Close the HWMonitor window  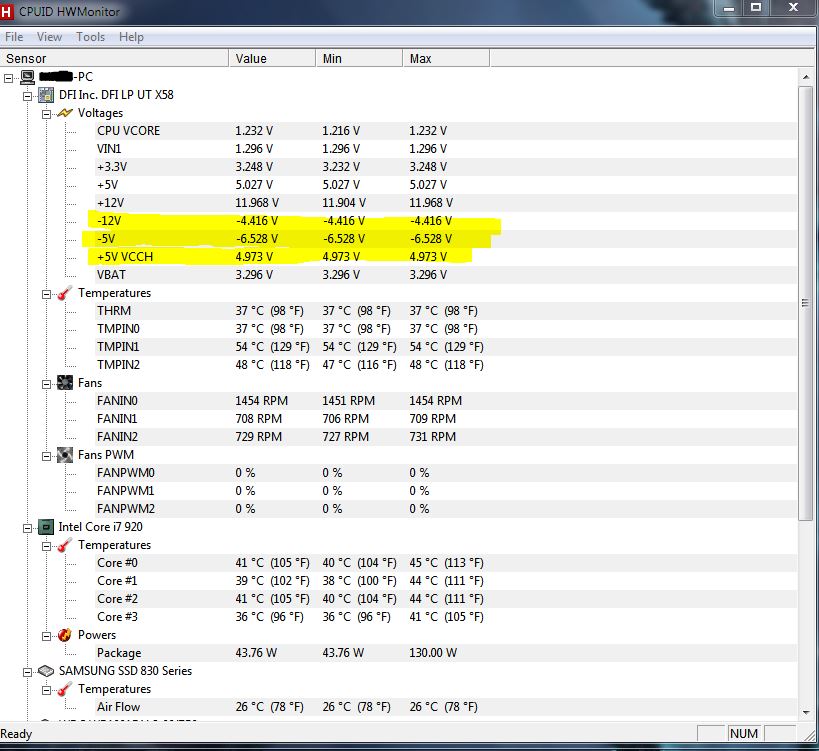click(793, 8)
